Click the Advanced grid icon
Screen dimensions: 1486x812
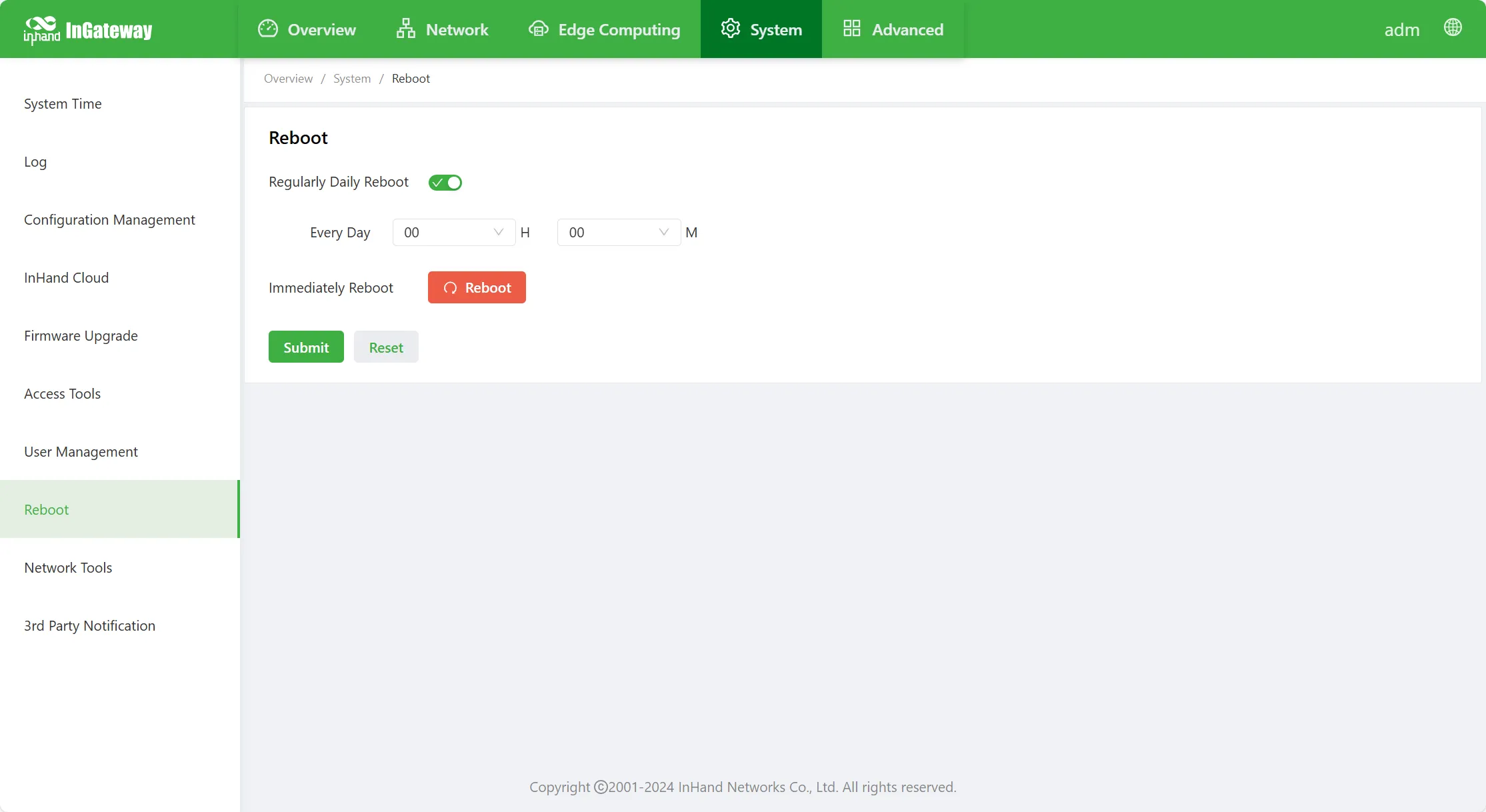click(852, 29)
